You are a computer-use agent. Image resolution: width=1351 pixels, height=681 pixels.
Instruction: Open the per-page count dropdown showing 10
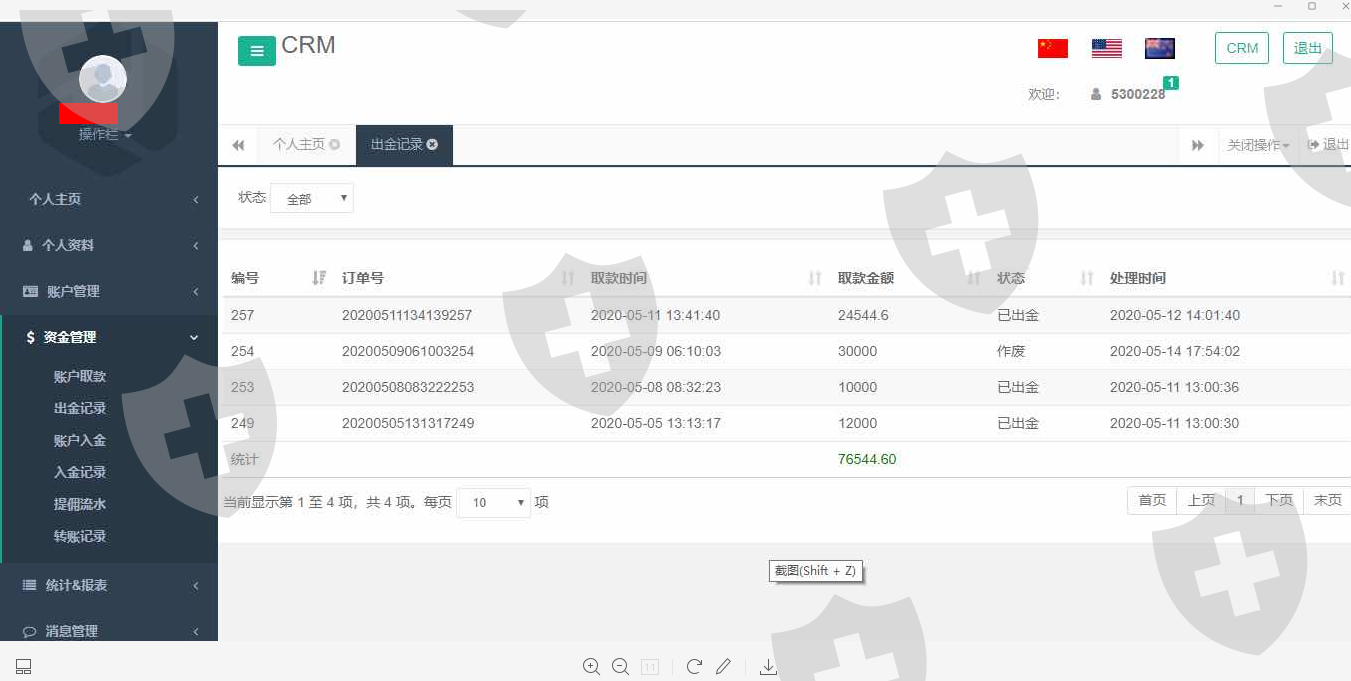494,502
